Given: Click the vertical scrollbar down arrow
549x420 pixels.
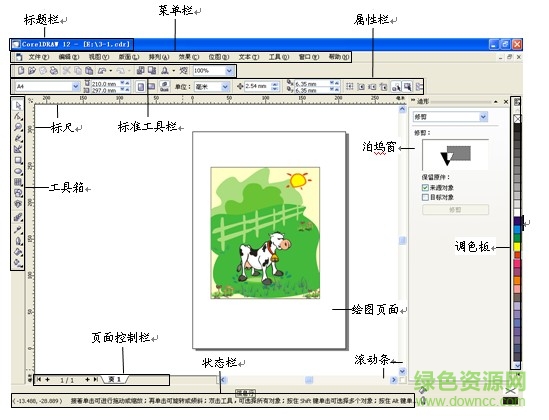Looking at the screenshot, I should (402, 371).
